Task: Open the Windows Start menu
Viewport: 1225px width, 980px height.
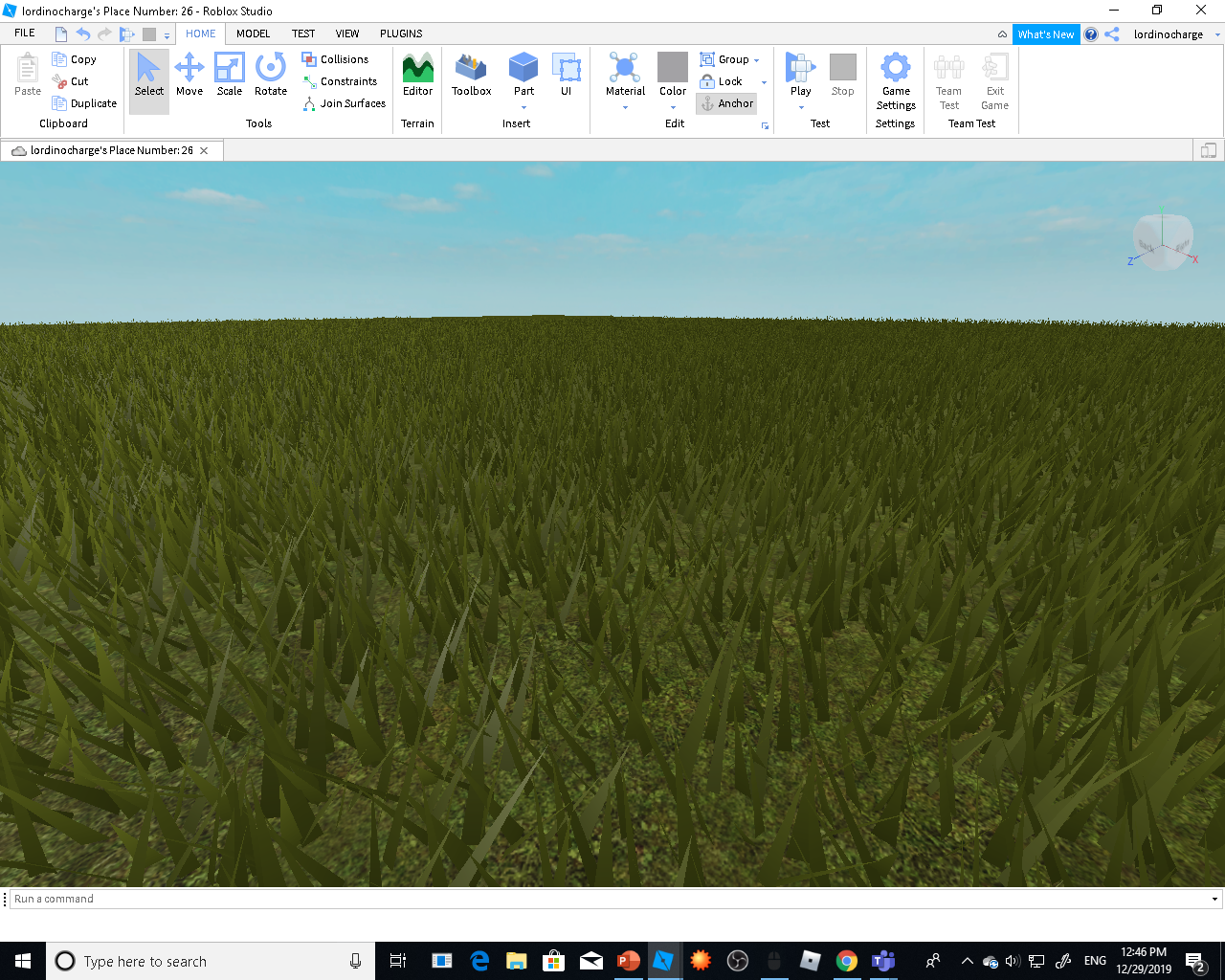Action: 23,961
